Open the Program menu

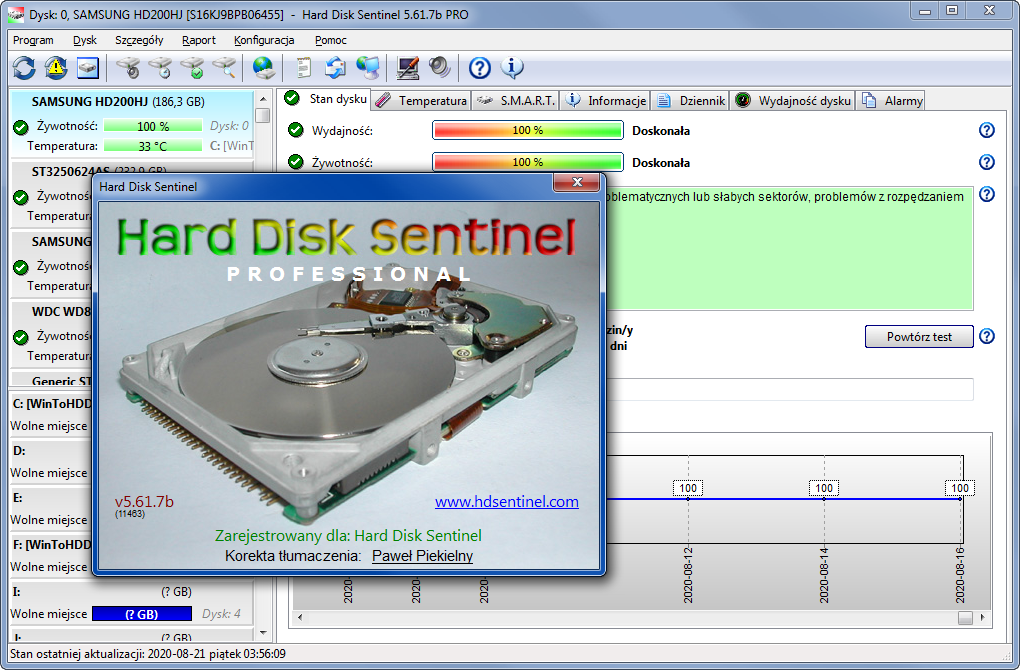[x=33, y=40]
